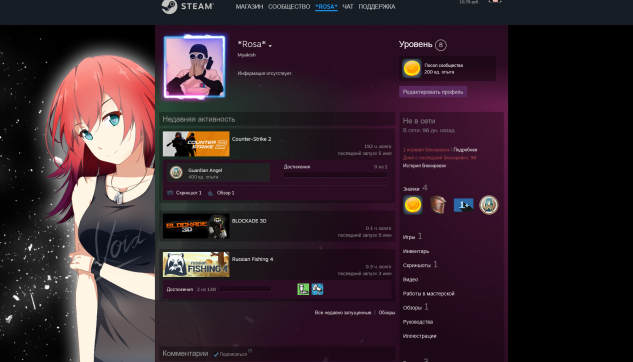Select the ПОДДЕРЖКА menu item

[x=377, y=6]
